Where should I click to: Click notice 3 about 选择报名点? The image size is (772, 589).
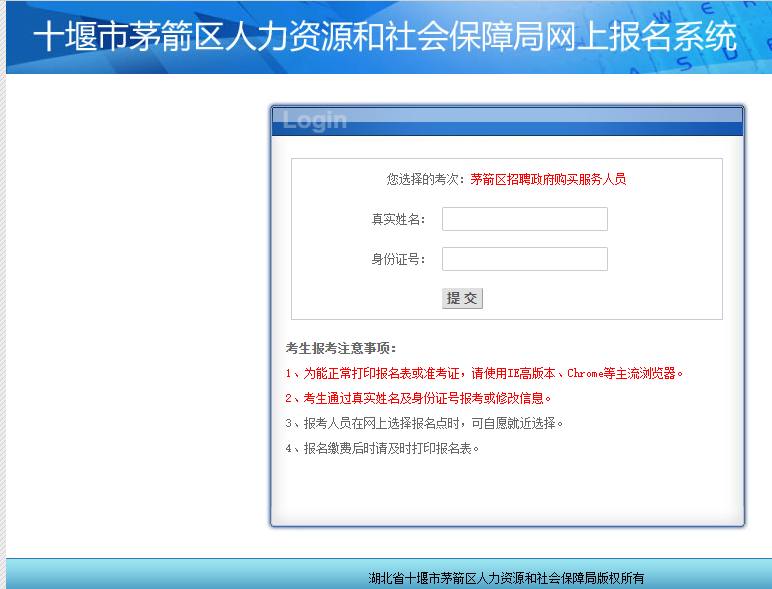tap(424, 424)
